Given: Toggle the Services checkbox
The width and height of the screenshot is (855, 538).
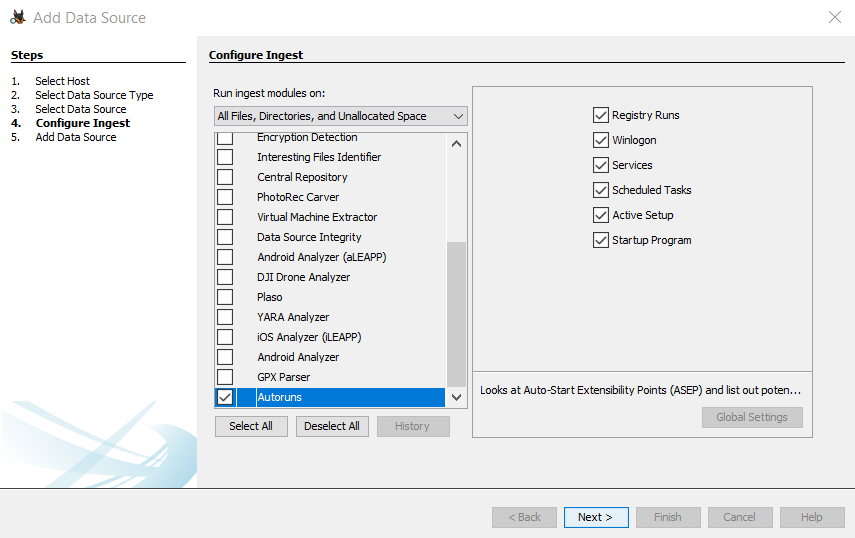Looking at the screenshot, I should (x=600, y=165).
